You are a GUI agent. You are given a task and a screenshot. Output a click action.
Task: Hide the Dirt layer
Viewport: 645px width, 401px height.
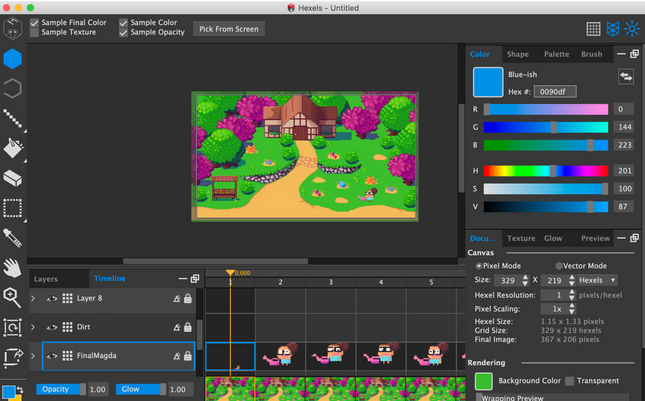pyautogui.click(x=51, y=327)
